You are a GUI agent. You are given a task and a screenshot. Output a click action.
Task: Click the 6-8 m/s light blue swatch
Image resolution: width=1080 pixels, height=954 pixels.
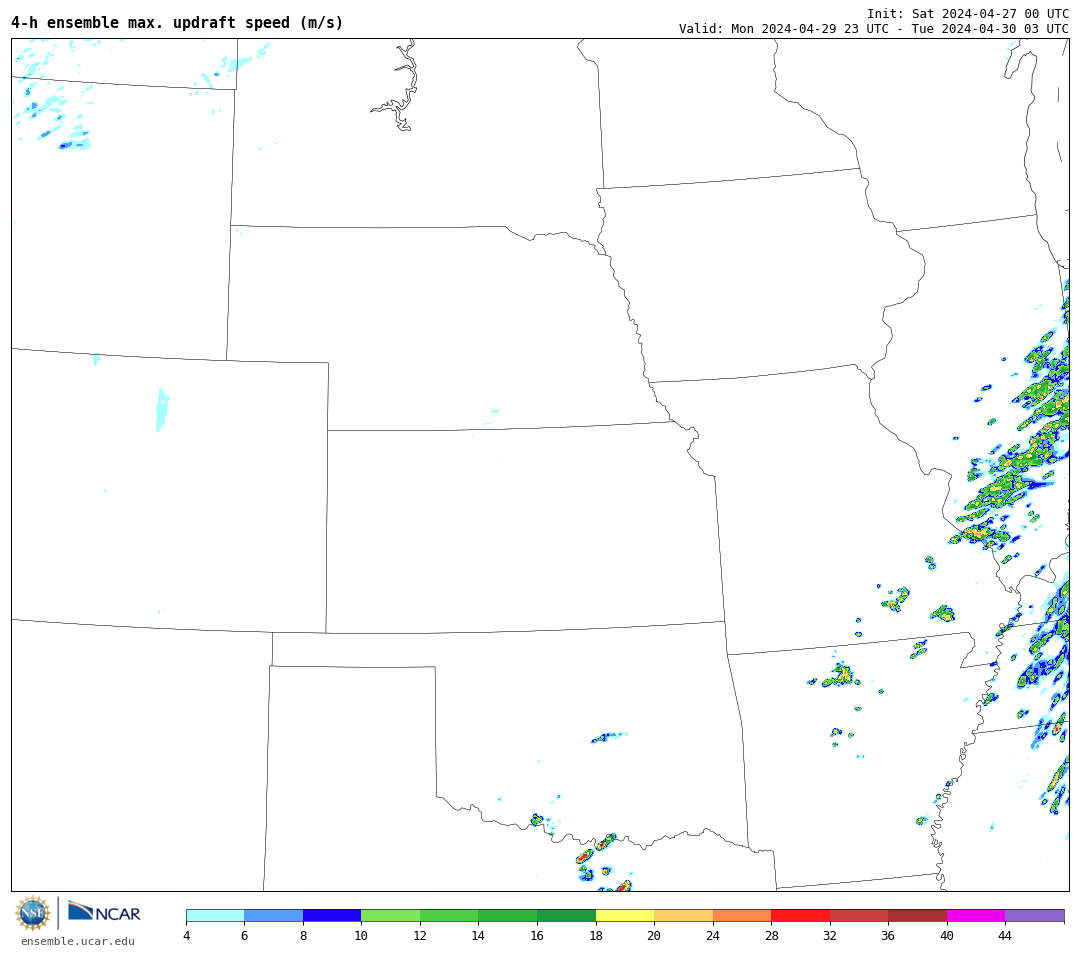[273, 915]
